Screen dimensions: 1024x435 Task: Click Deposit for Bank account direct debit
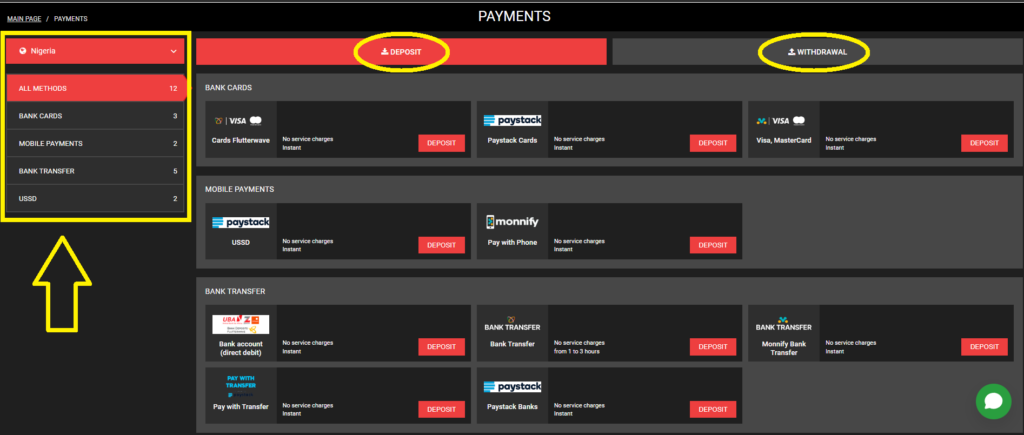(x=441, y=347)
